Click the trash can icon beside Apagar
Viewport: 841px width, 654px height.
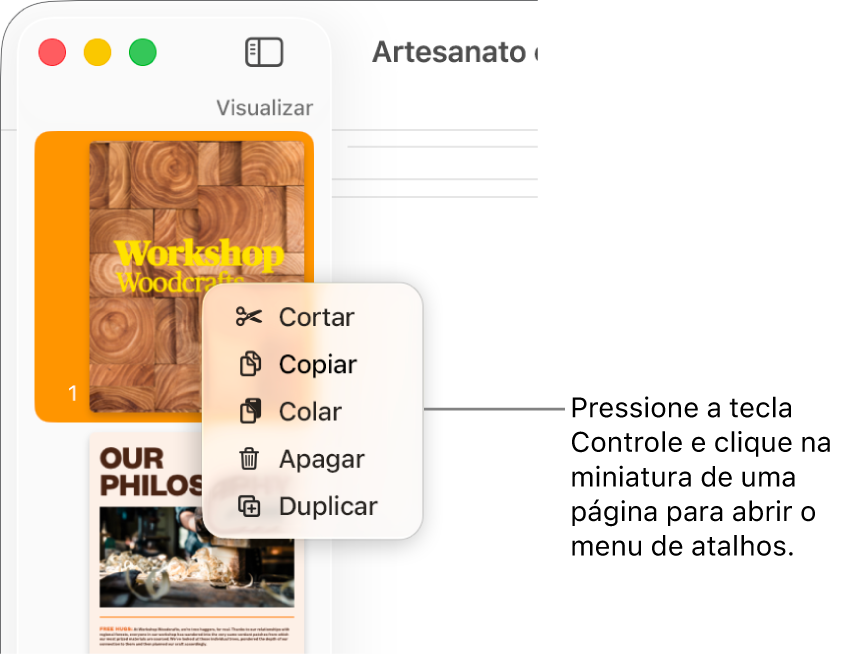point(249,459)
